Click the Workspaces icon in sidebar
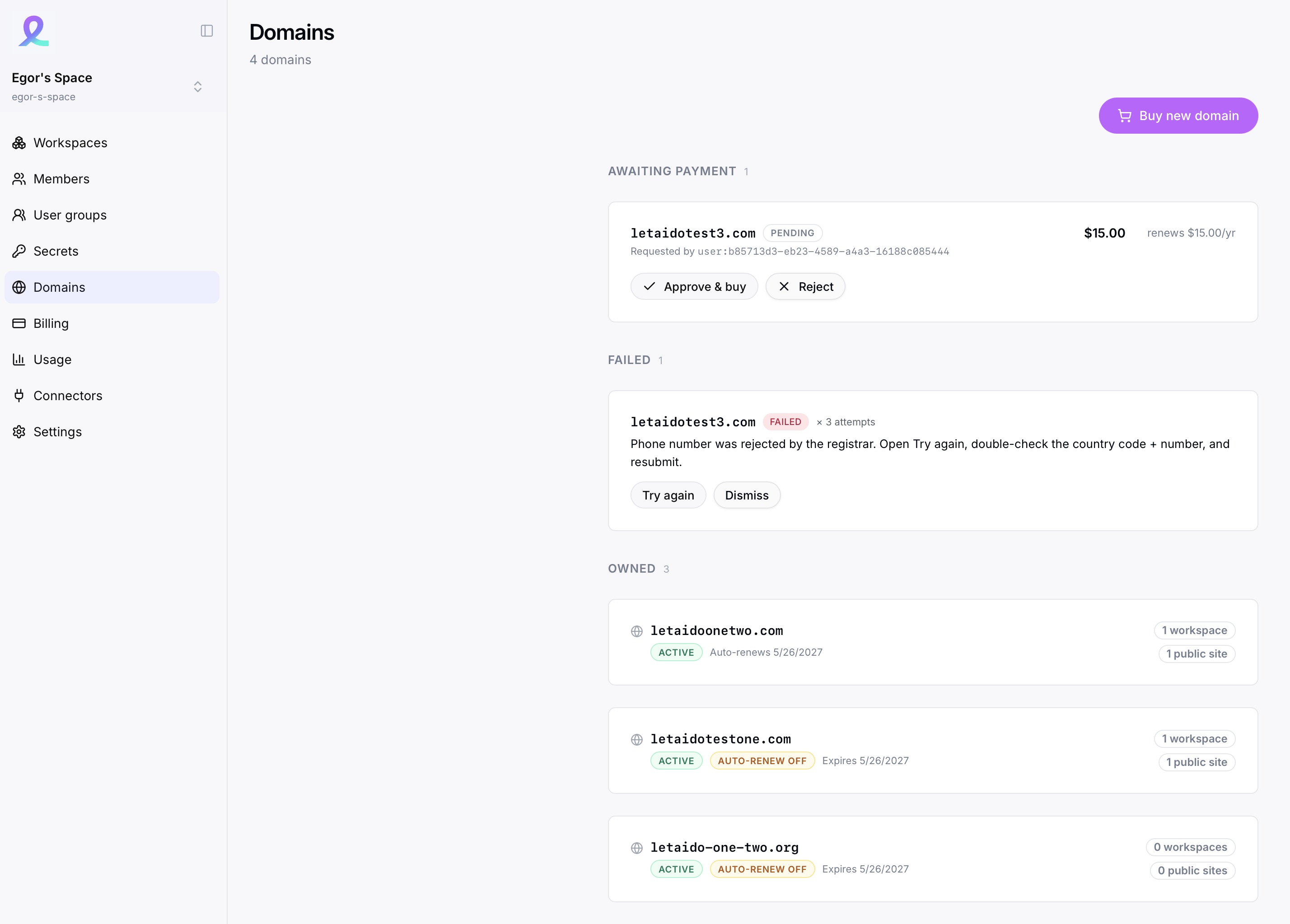 point(19,143)
